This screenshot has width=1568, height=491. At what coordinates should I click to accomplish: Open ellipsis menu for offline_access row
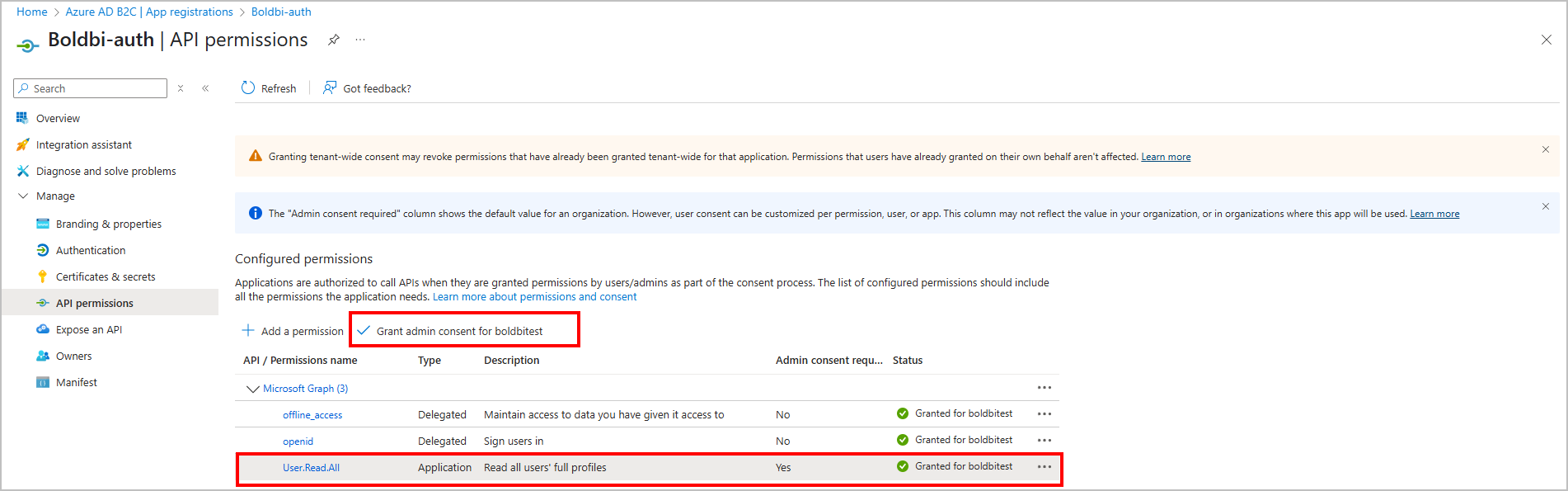click(x=1045, y=414)
